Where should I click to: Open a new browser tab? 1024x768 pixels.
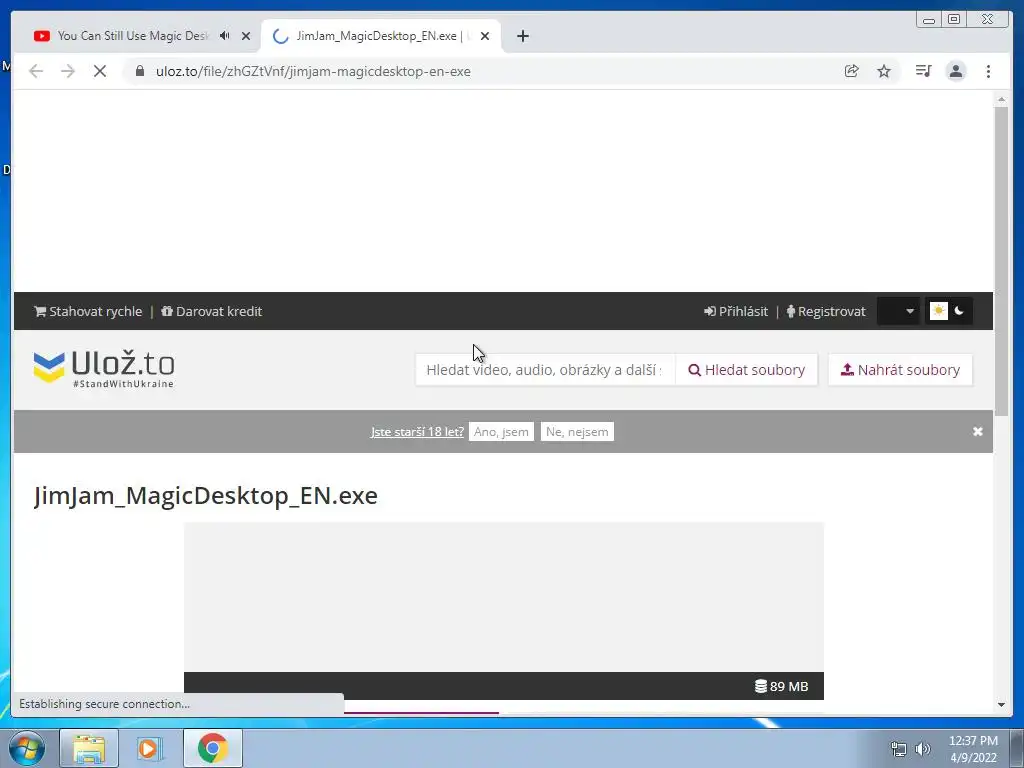(x=522, y=36)
